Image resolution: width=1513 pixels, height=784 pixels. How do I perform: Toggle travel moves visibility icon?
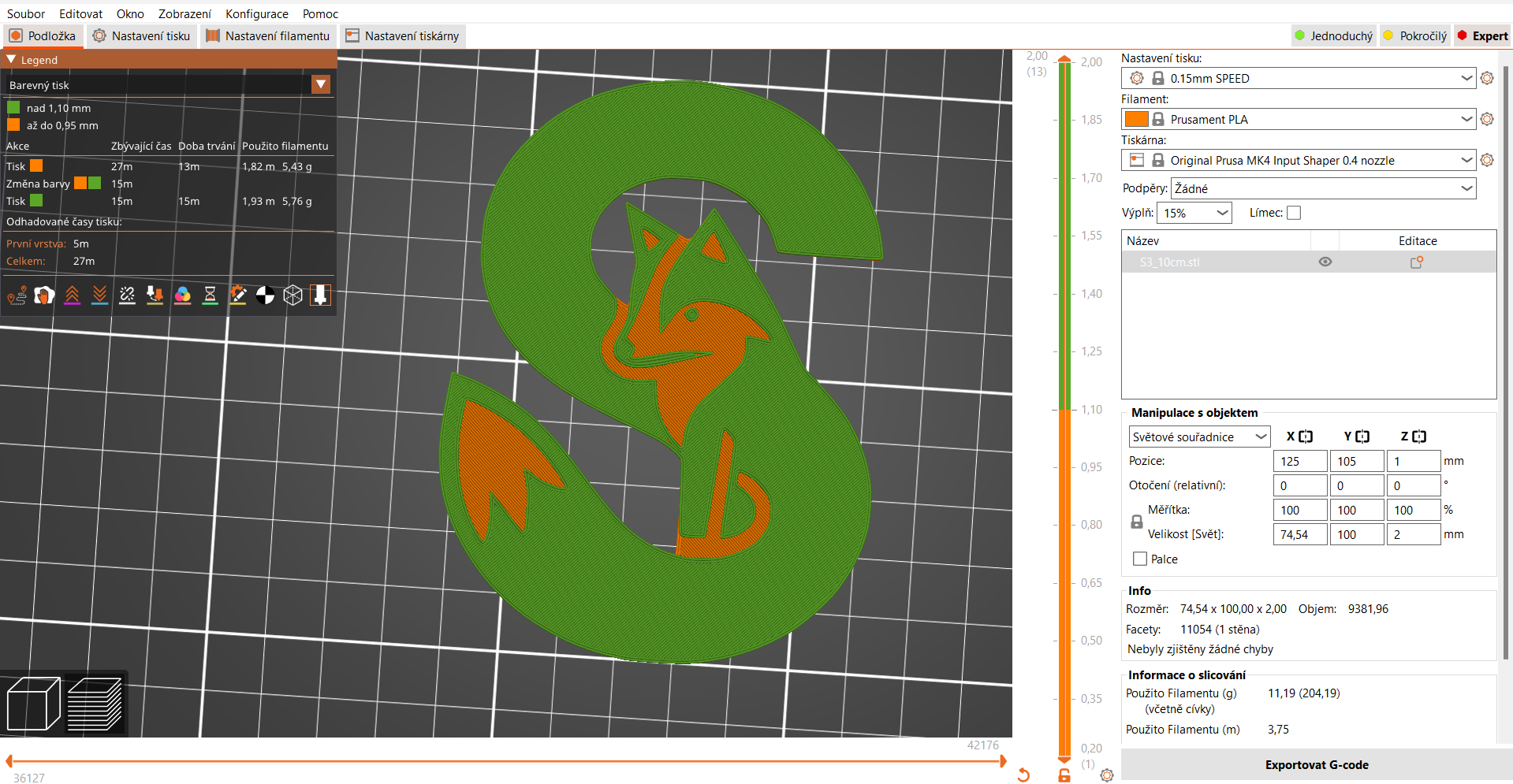pos(17,295)
